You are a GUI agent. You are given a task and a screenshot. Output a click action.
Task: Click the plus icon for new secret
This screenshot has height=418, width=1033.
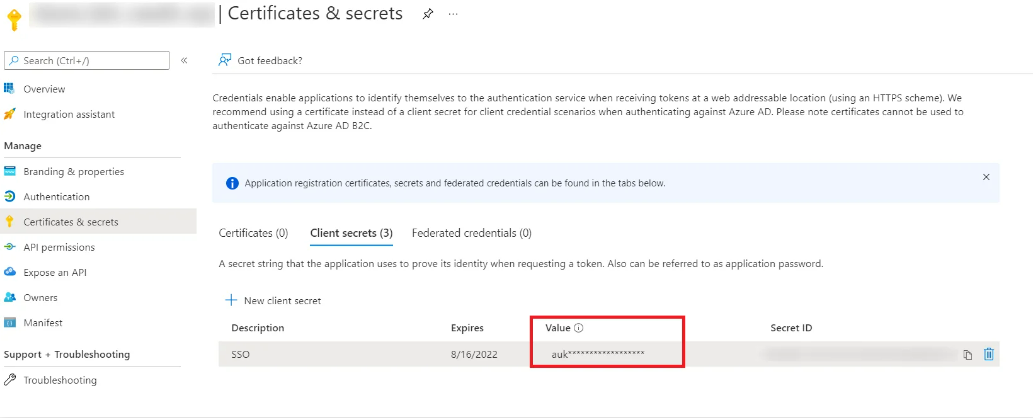(x=231, y=300)
